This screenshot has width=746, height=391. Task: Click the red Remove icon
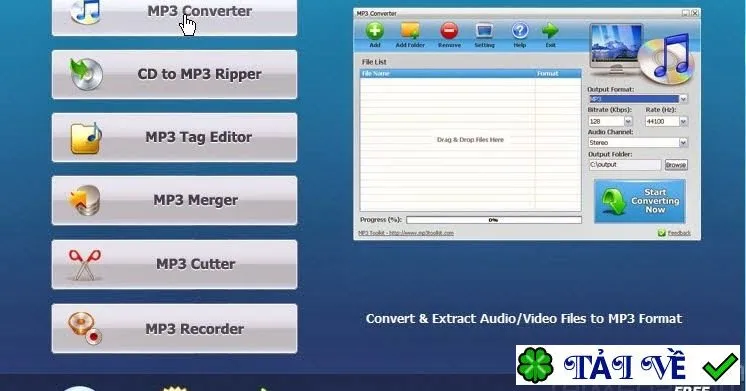click(x=449, y=31)
